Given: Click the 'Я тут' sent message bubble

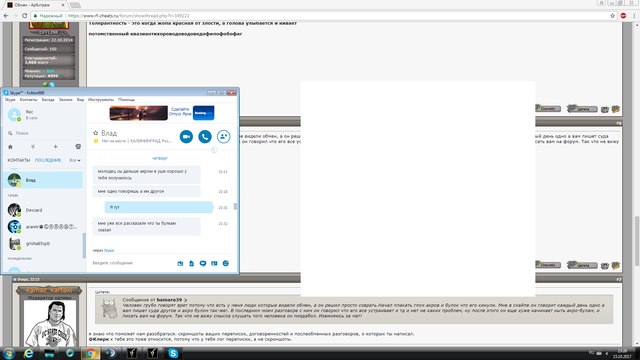Looking at the screenshot, I should point(158,207).
